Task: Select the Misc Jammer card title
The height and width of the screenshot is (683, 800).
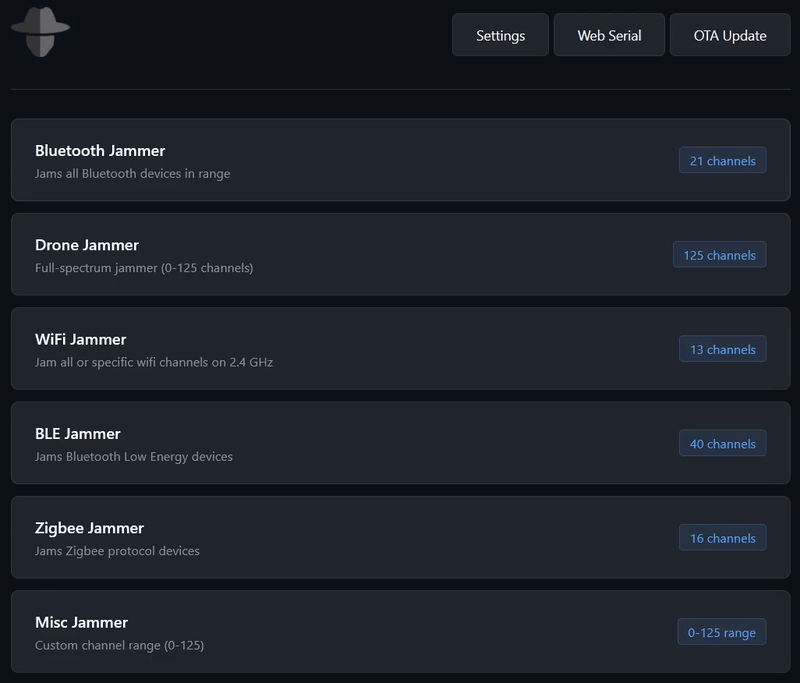Action: click(82, 622)
